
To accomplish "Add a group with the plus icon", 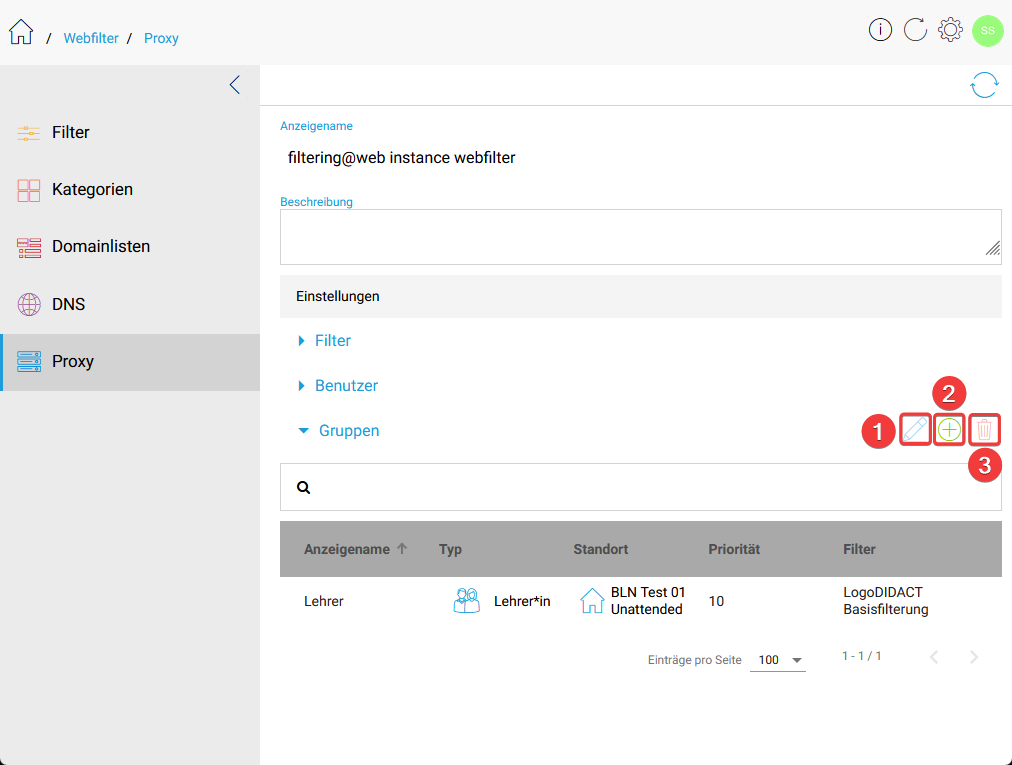I will (x=949, y=429).
